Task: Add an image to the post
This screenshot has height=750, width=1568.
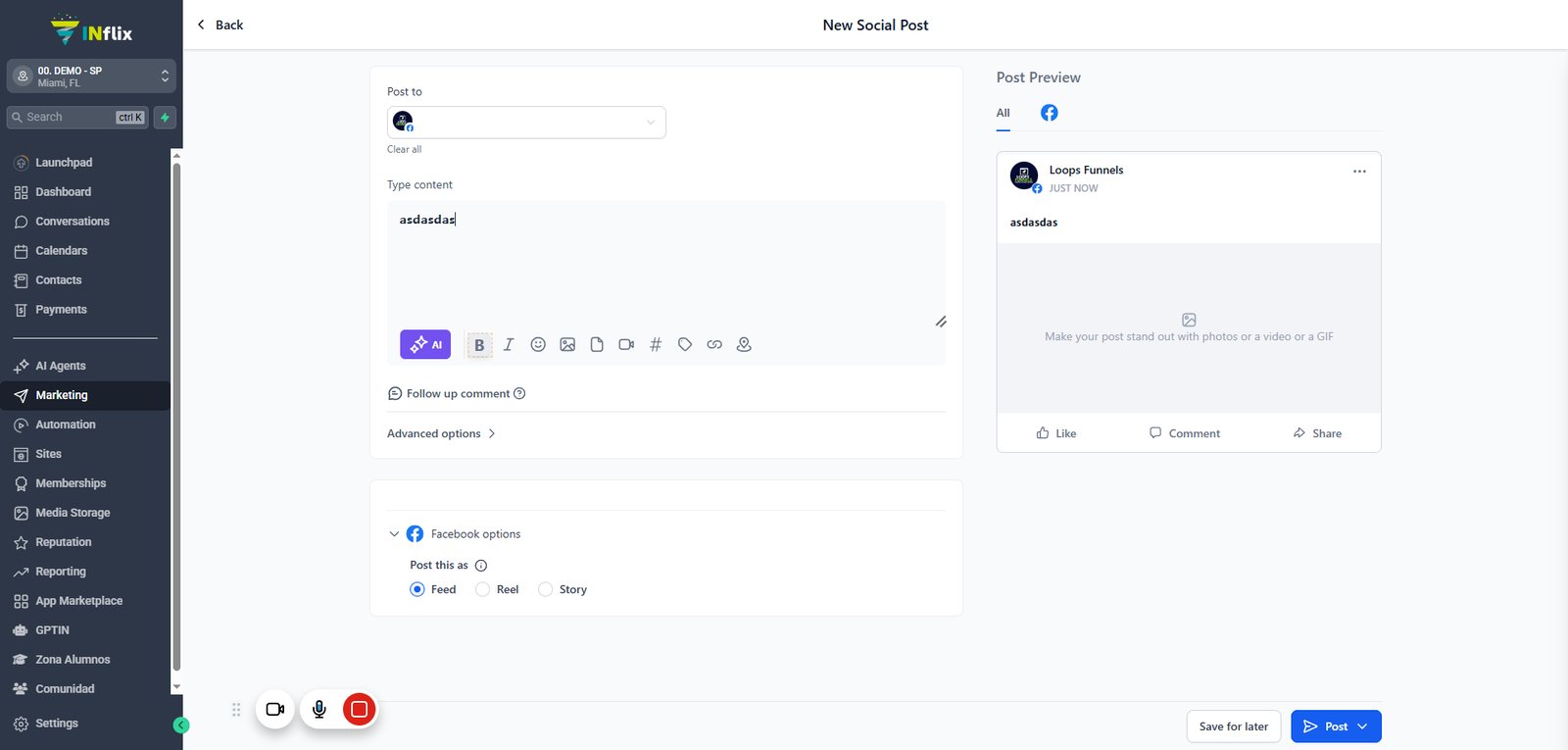Action: pyautogui.click(x=567, y=345)
